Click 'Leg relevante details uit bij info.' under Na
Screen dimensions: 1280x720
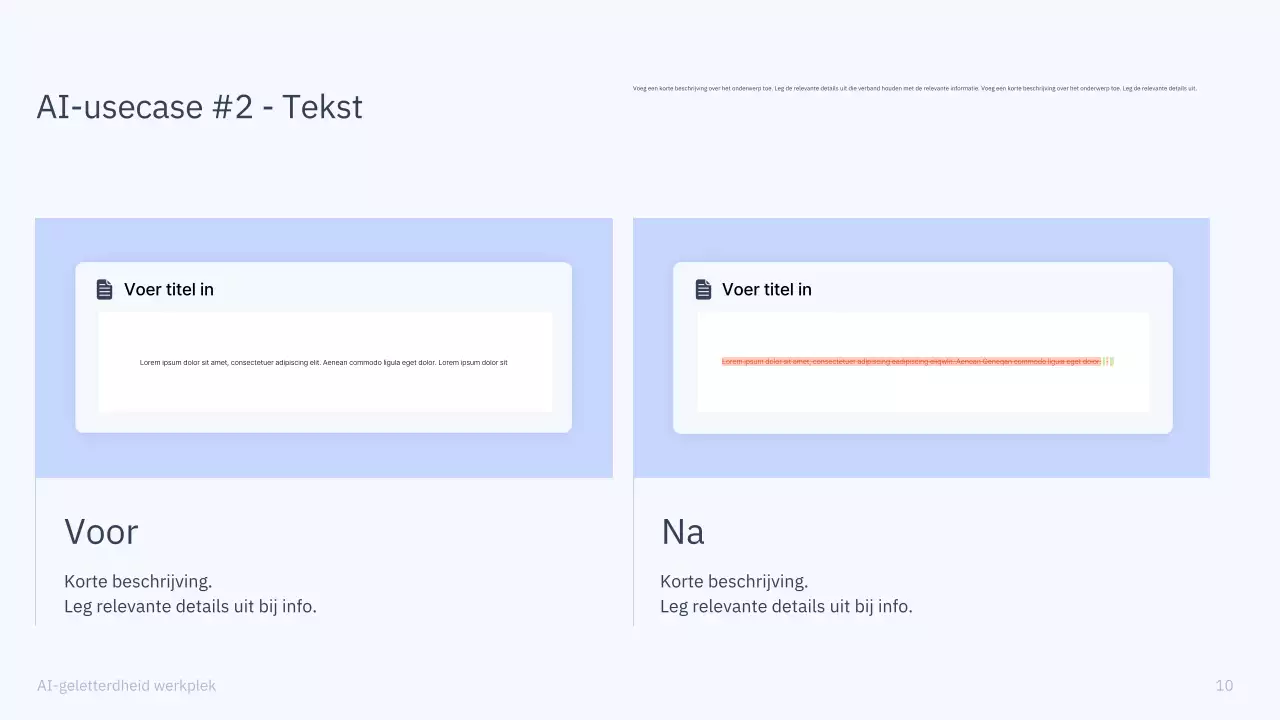(x=786, y=606)
